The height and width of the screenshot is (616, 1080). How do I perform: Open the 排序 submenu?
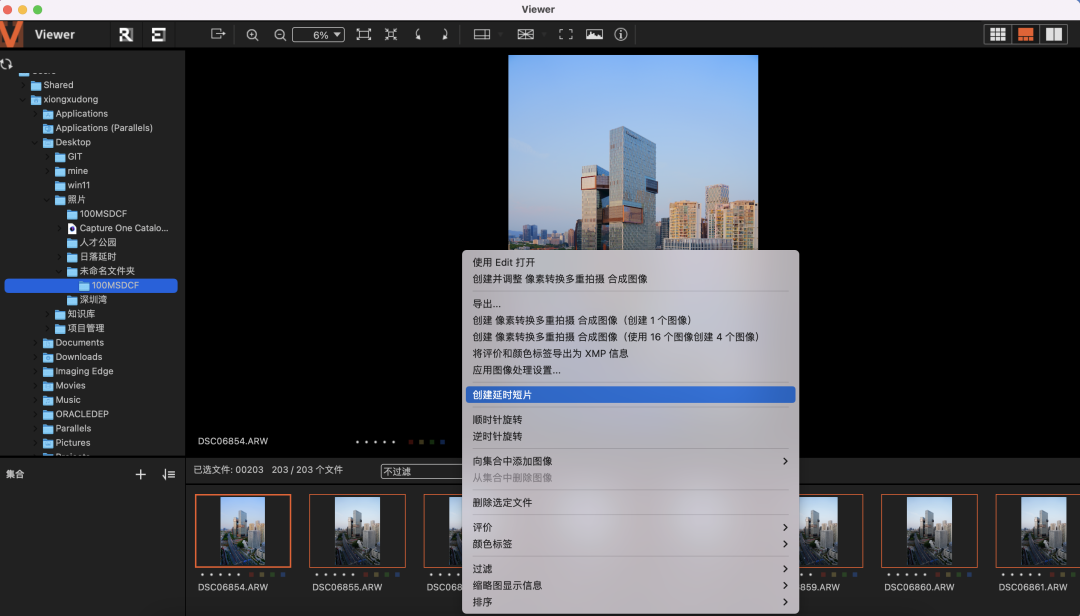pyautogui.click(x=630, y=602)
